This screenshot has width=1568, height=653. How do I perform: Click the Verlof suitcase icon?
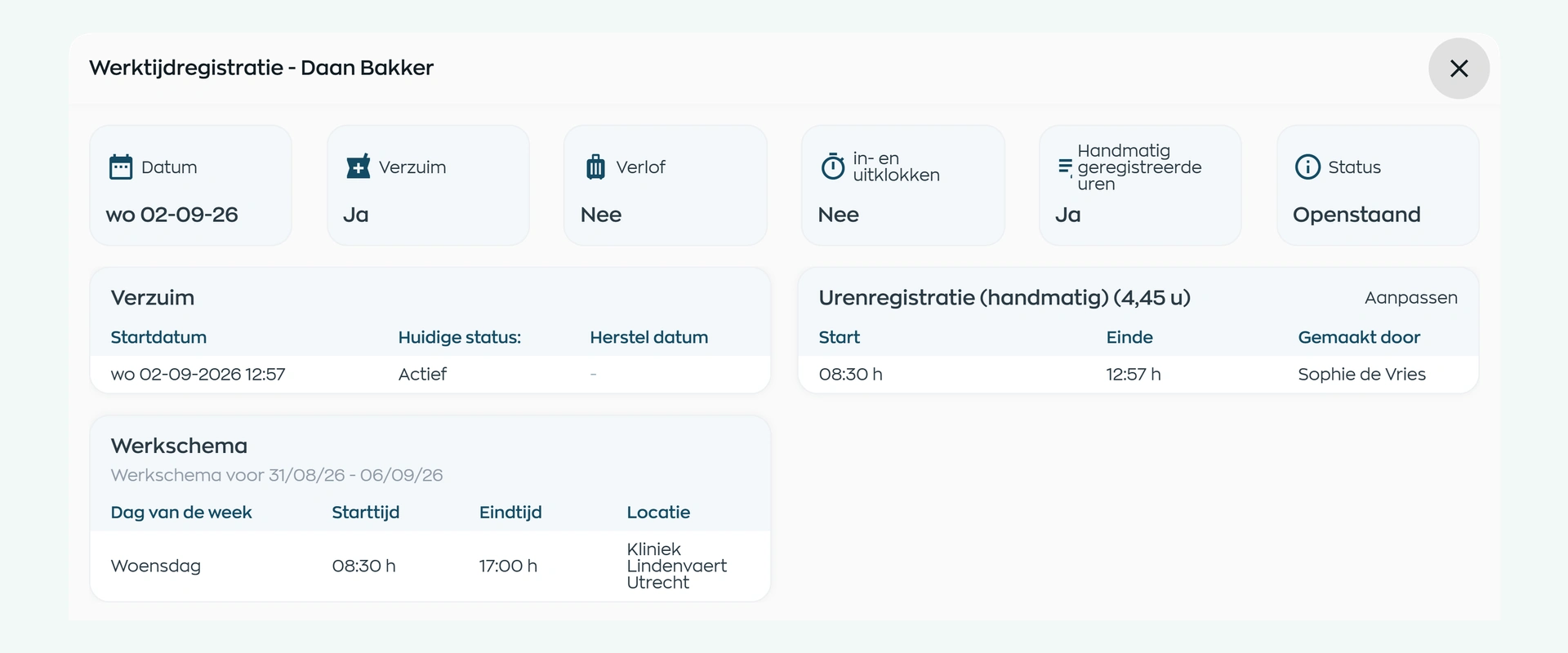click(595, 167)
